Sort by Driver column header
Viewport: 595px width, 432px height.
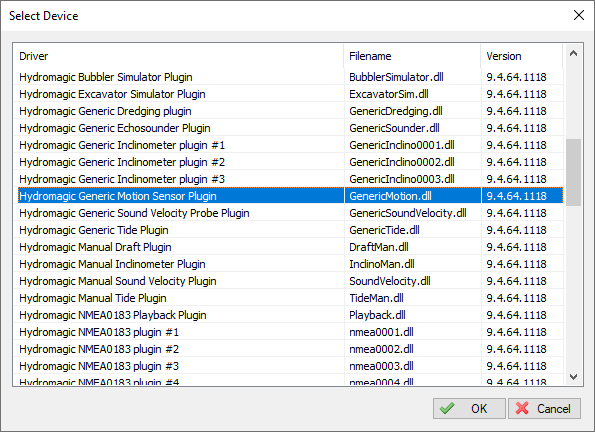(178, 56)
